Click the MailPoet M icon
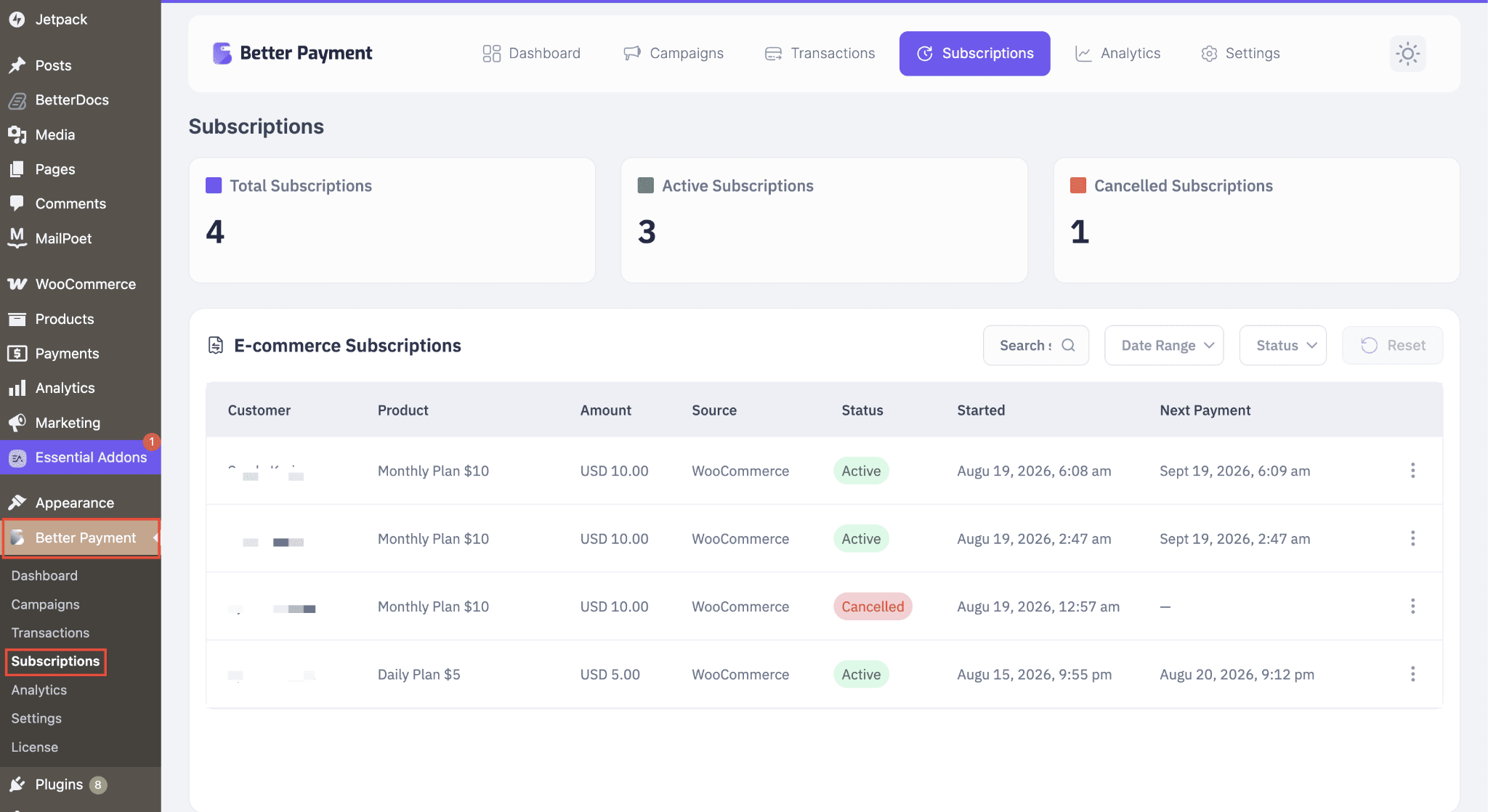The image size is (1488, 812). point(17,238)
